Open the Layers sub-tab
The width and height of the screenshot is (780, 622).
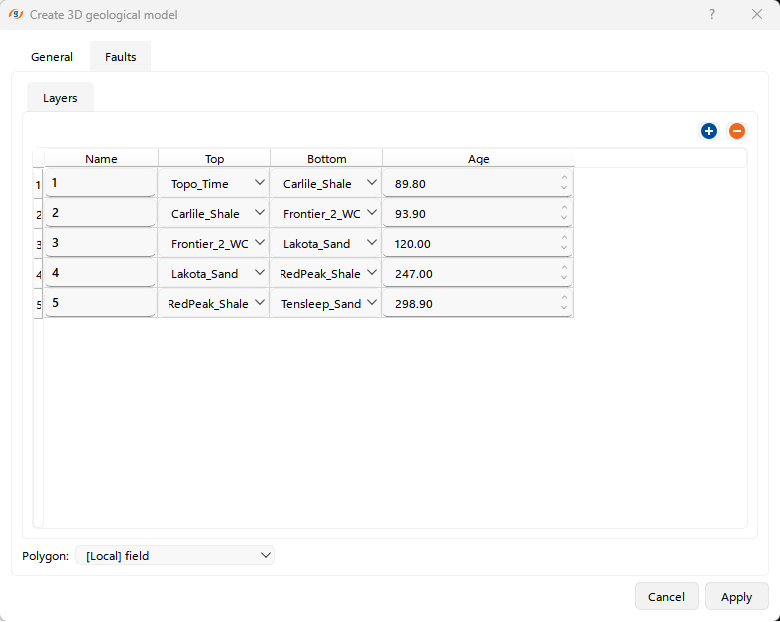(60, 98)
